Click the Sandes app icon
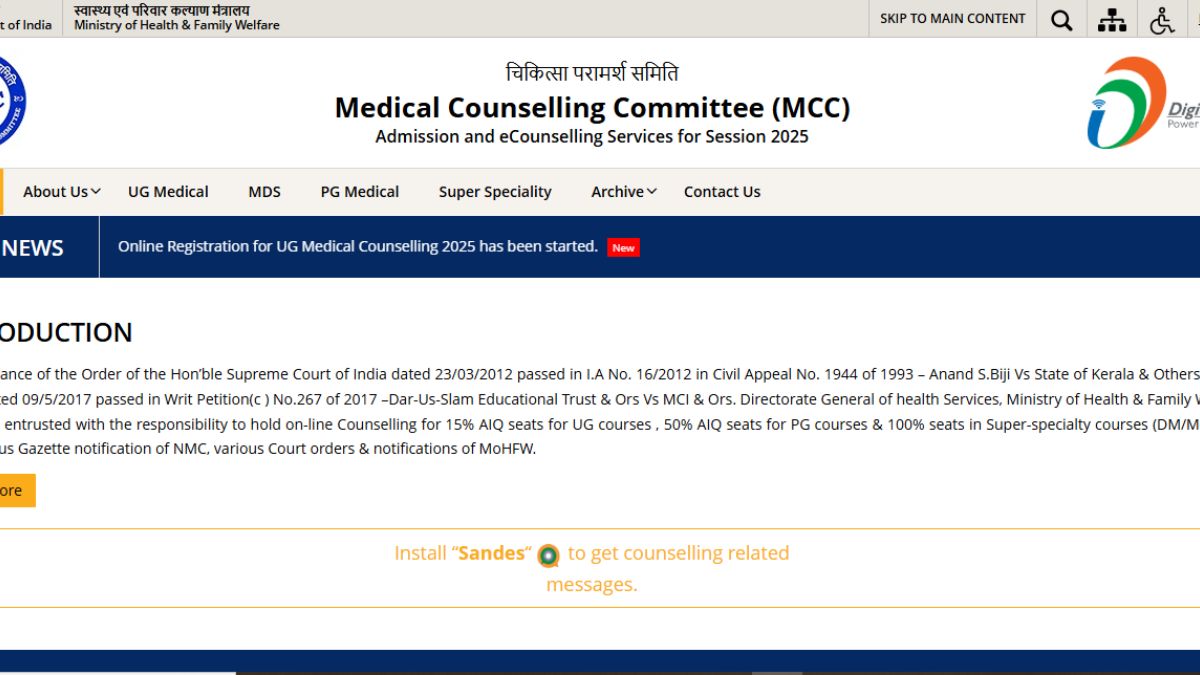 coord(548,555)
